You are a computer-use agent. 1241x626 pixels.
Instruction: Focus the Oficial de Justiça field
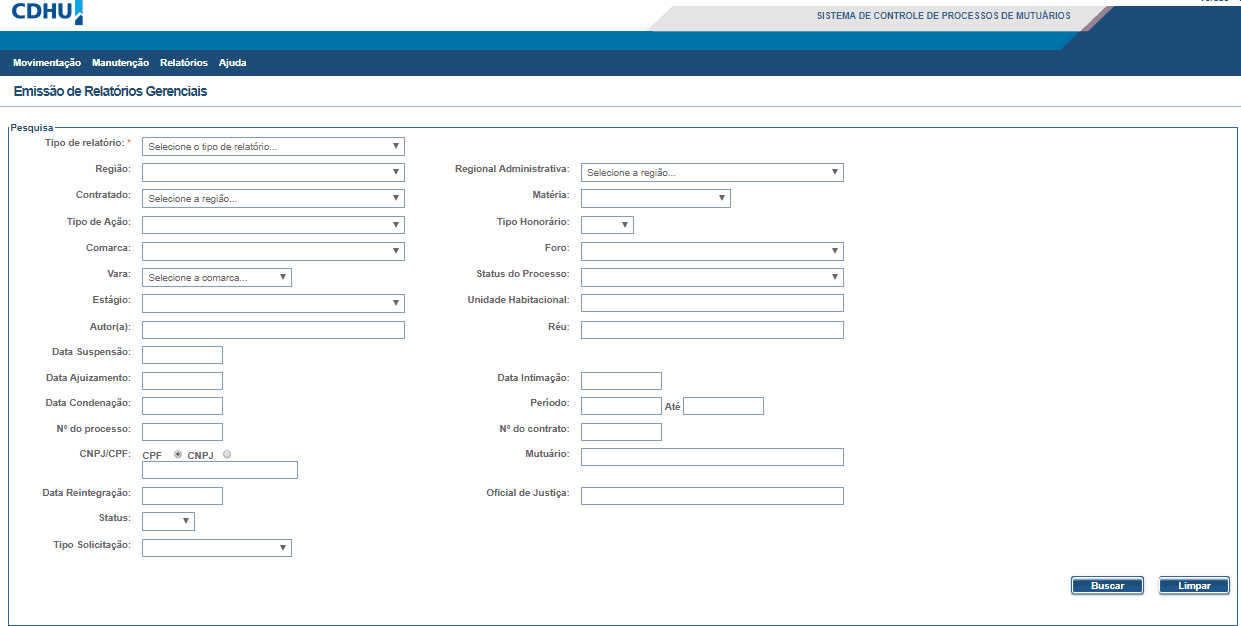(712, 496)
